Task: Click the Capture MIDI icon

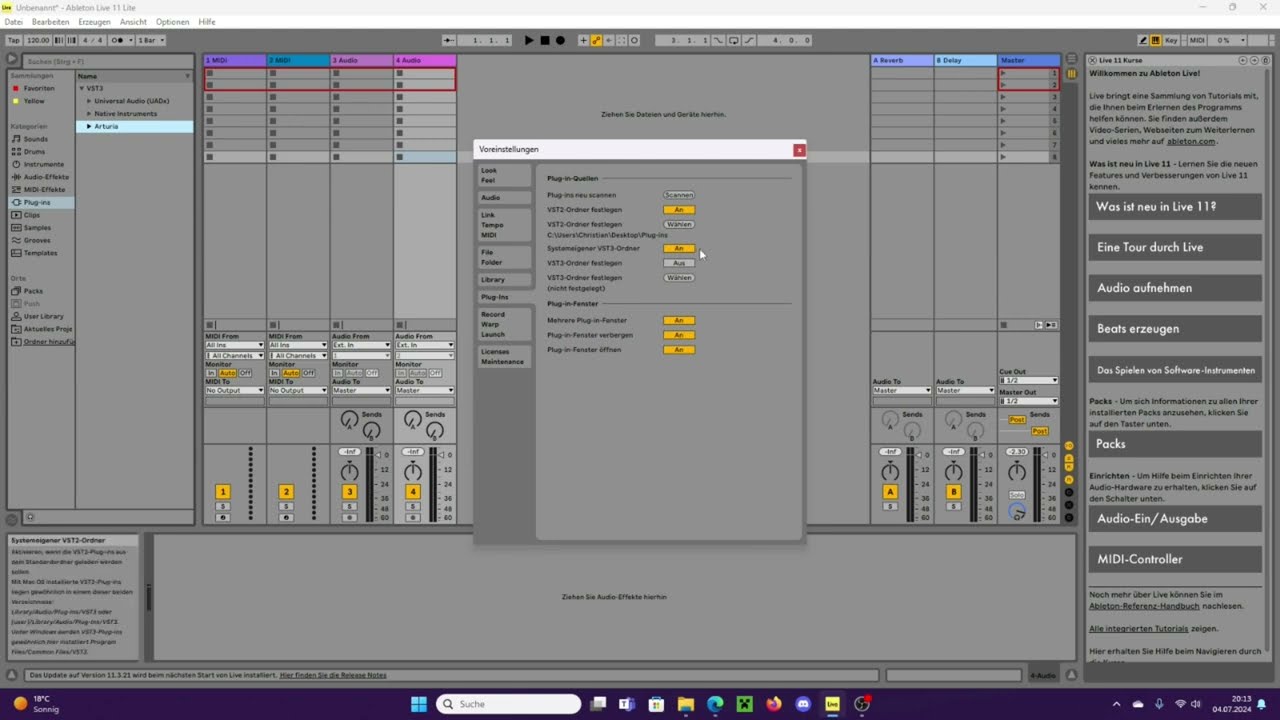Action: pyautogui.click(x=622, y=40)
